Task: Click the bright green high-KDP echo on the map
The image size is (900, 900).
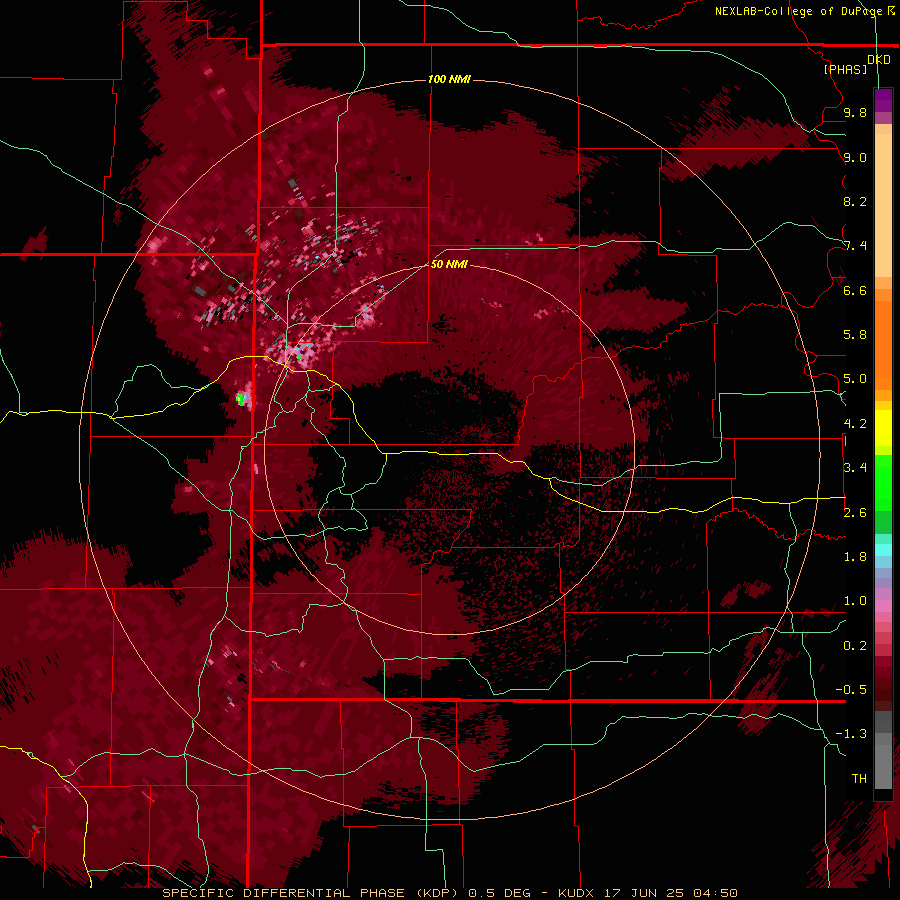Action: click(241, 399)
